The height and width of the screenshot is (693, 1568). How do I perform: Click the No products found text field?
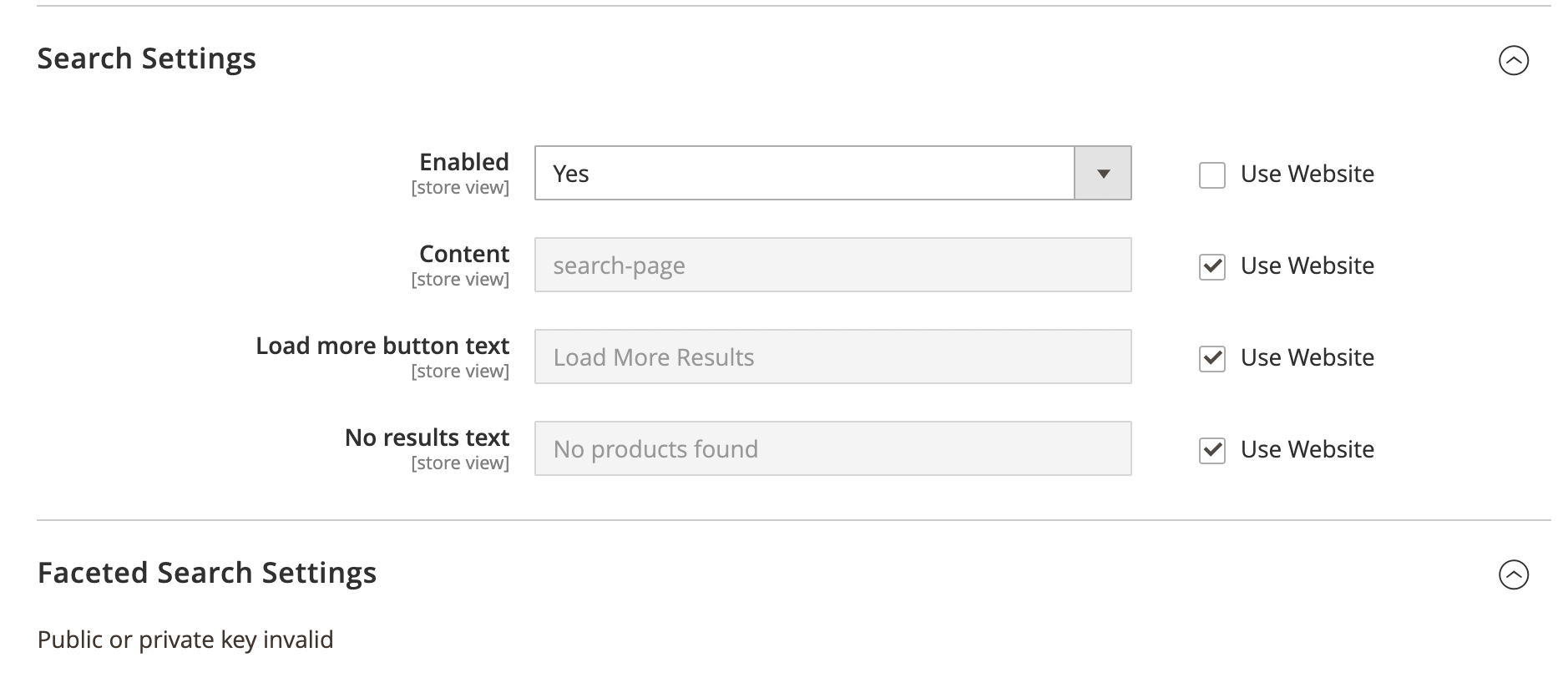coord(832,449)
